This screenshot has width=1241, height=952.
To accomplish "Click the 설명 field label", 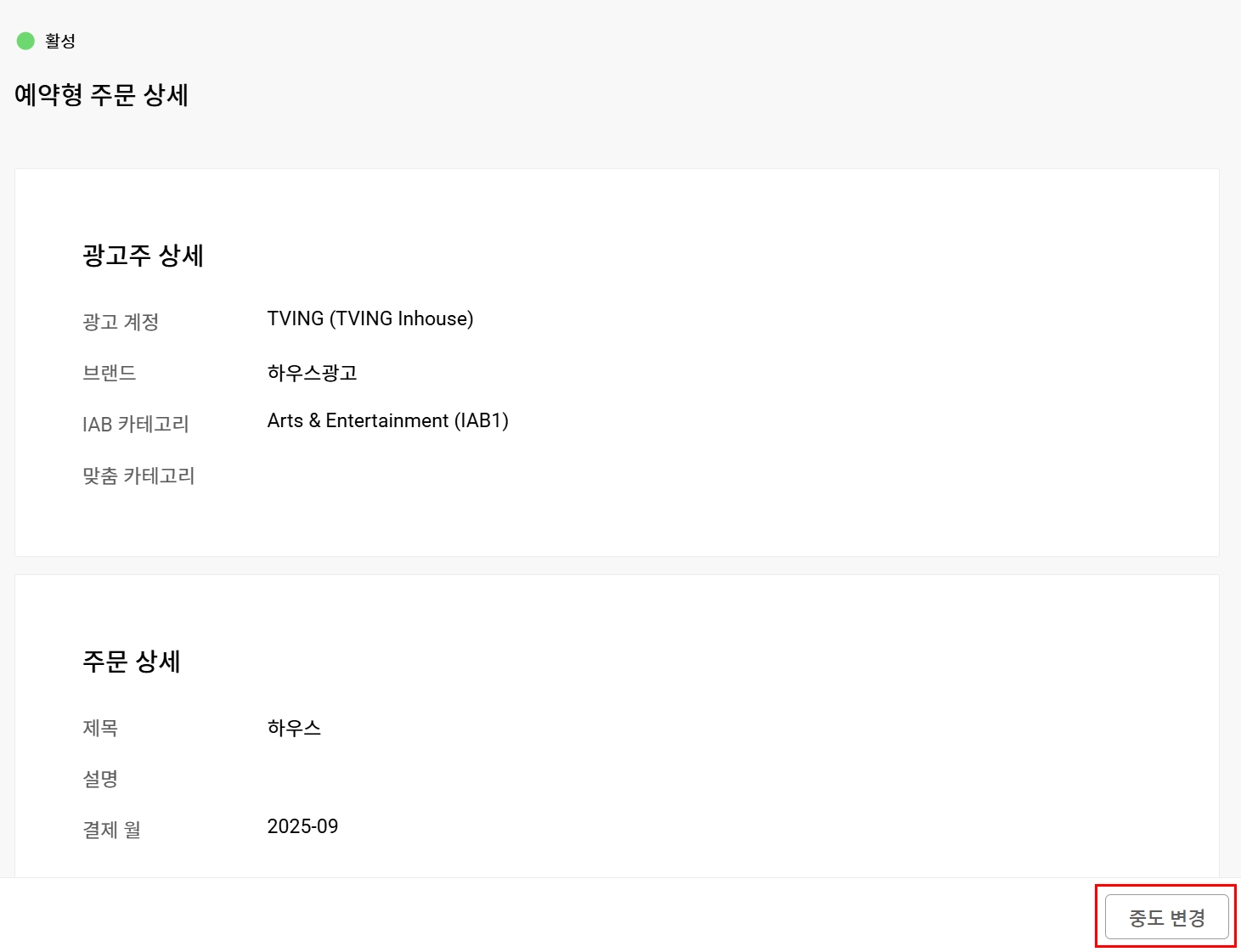I will [x=100, y=779].
